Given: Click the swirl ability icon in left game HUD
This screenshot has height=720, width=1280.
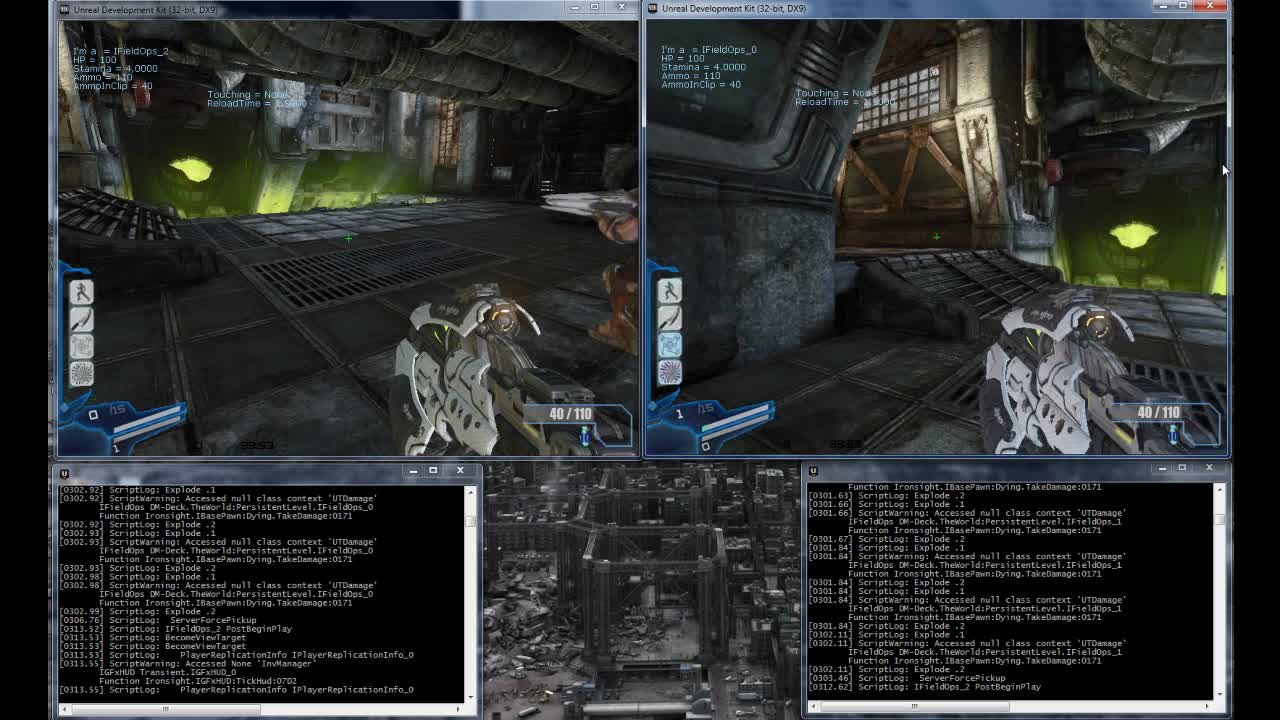Looking at the screenshot, I should [81, 374].
